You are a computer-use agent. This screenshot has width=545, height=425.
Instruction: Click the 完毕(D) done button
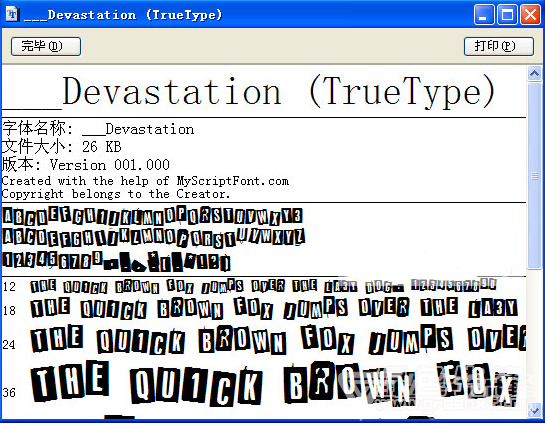(46, 46)
